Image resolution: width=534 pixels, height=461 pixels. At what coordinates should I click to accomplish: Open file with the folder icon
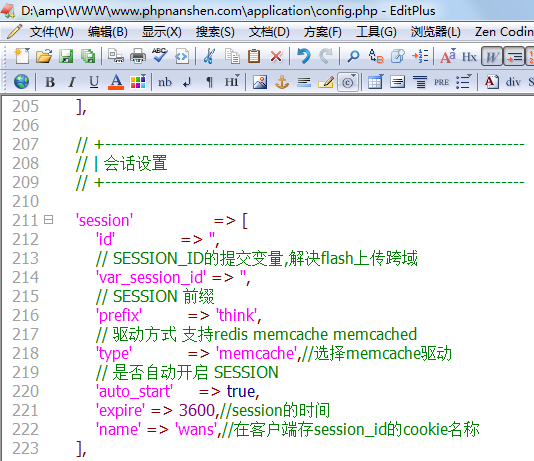tap(44, 56)
